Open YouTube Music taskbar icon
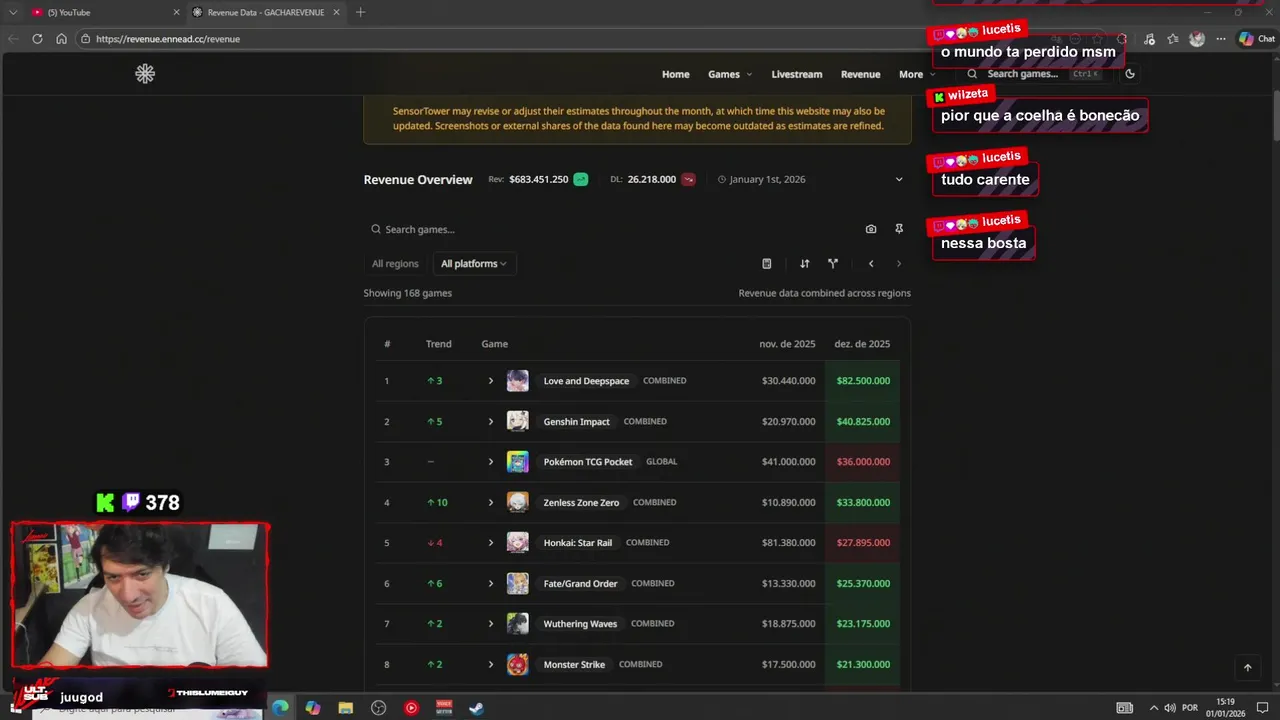The image size is (1280, 720). (411, 708)
